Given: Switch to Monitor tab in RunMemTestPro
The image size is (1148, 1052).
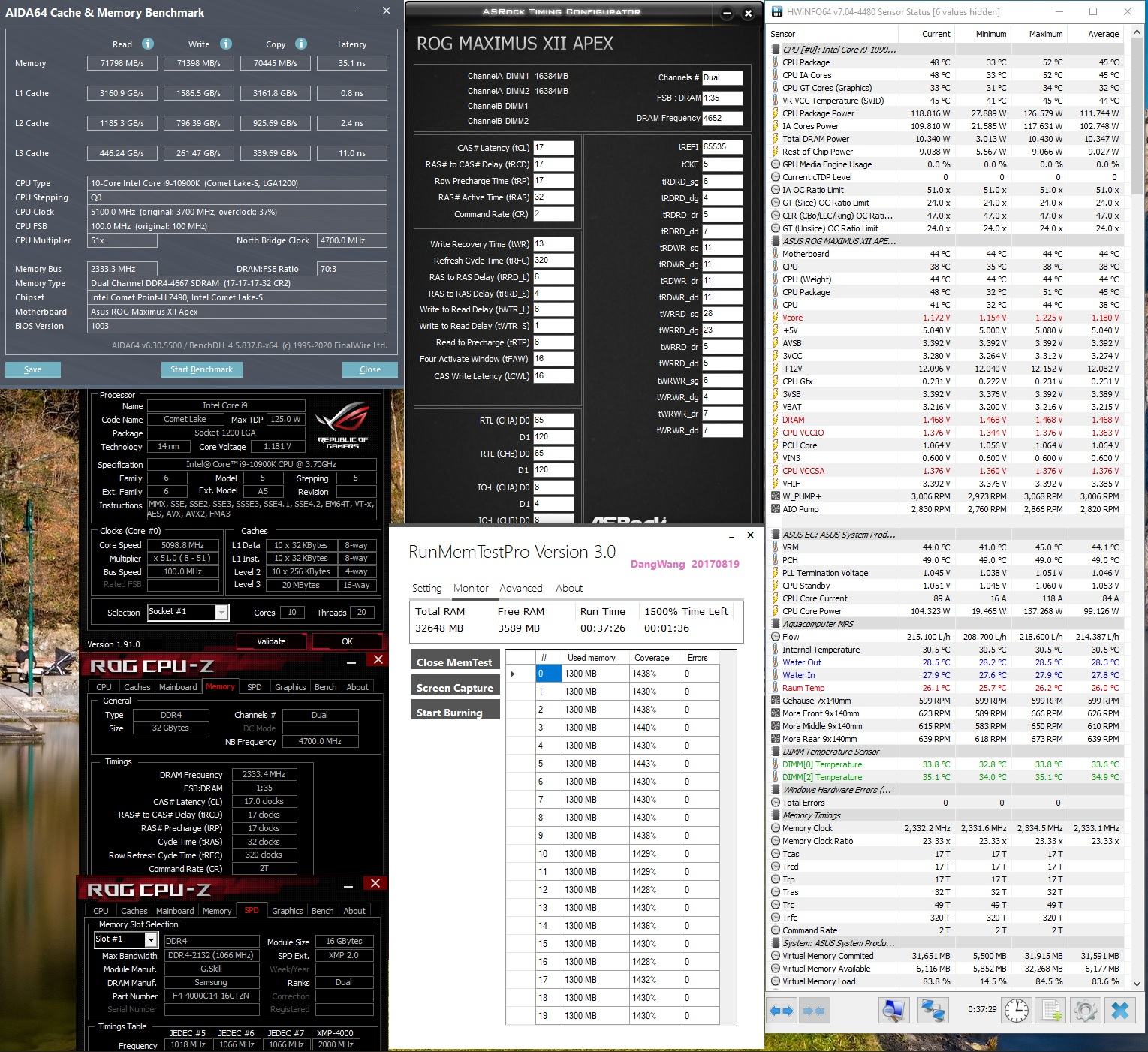Looking at the screenshot, I should click(471, 588).
